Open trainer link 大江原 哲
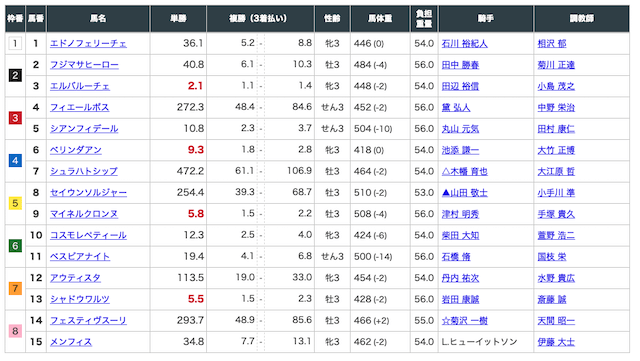 pyautogui.click(x=556, y=171)
